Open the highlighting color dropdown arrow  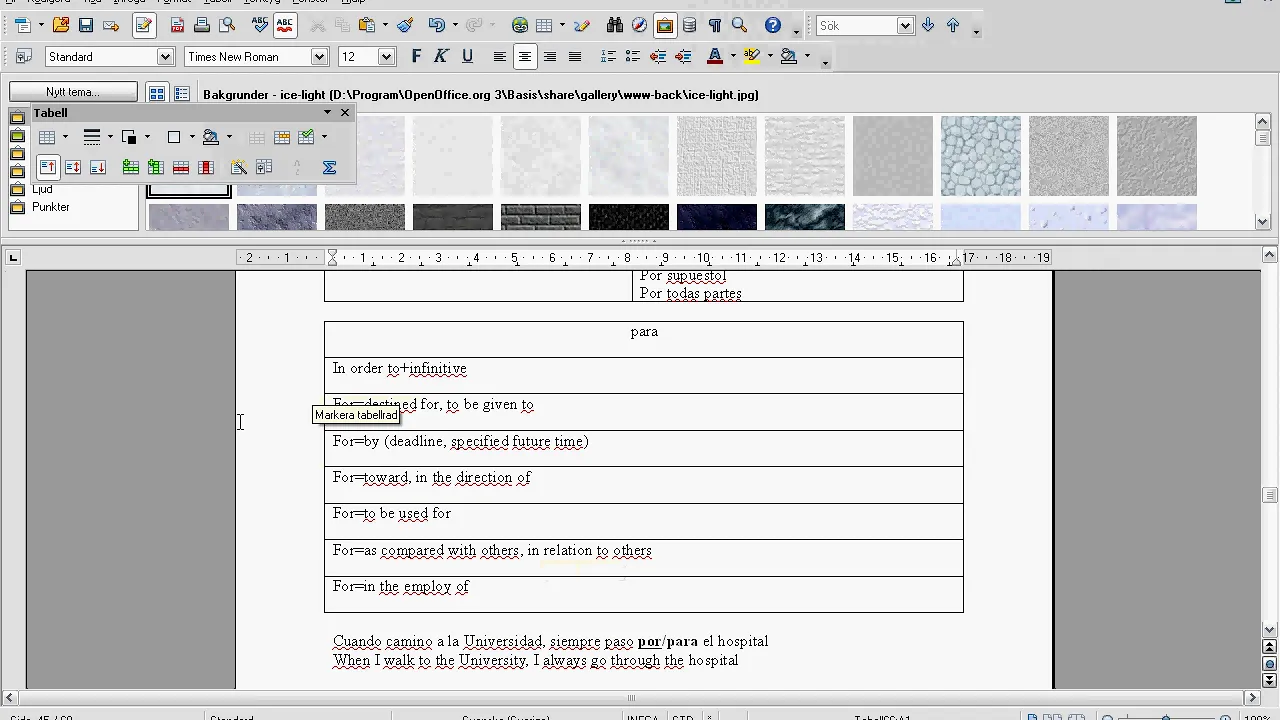(770, 57)
